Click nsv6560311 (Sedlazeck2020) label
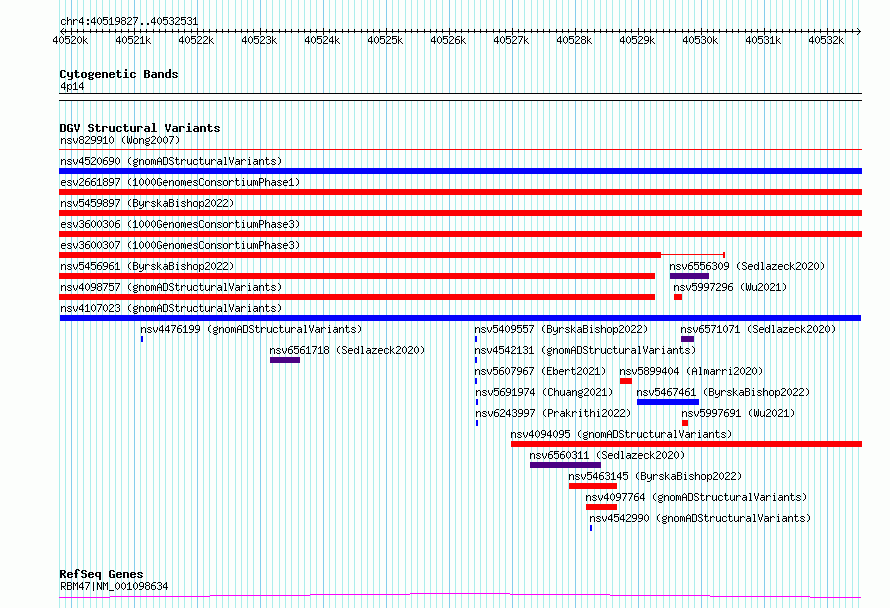This screenshot has height=608, width=890. [x=607, y=455]
